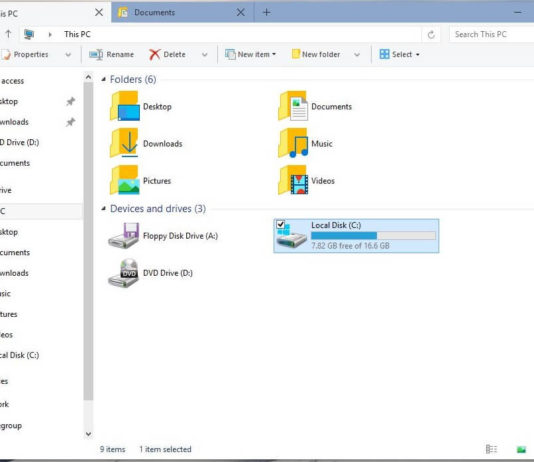Open the Pictures folder icon
Image resolution: width=534 pixels, height=462 pixels.
[x=125, y=180]
